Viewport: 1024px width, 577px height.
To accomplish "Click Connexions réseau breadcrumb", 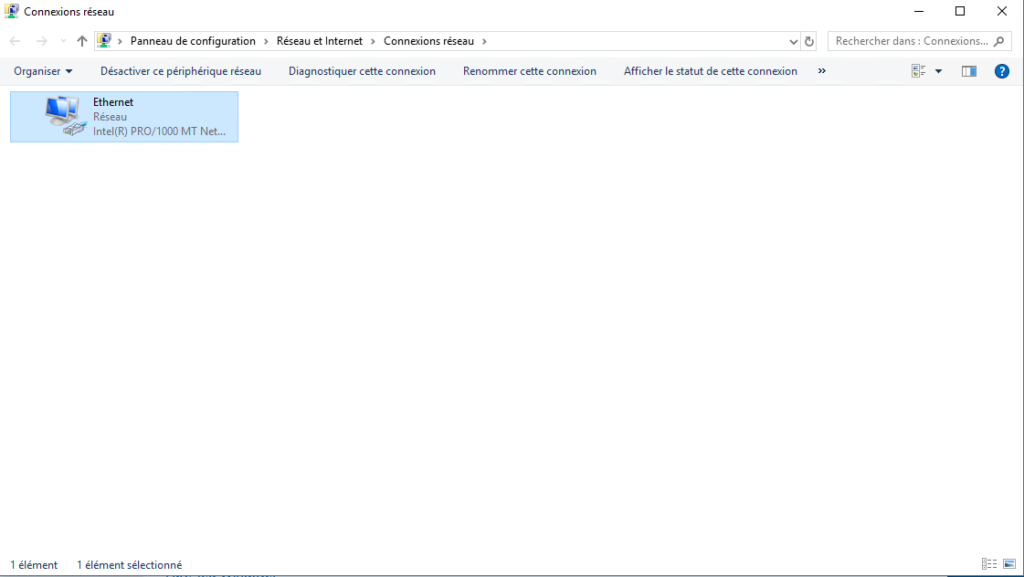I will pos(428,41).
